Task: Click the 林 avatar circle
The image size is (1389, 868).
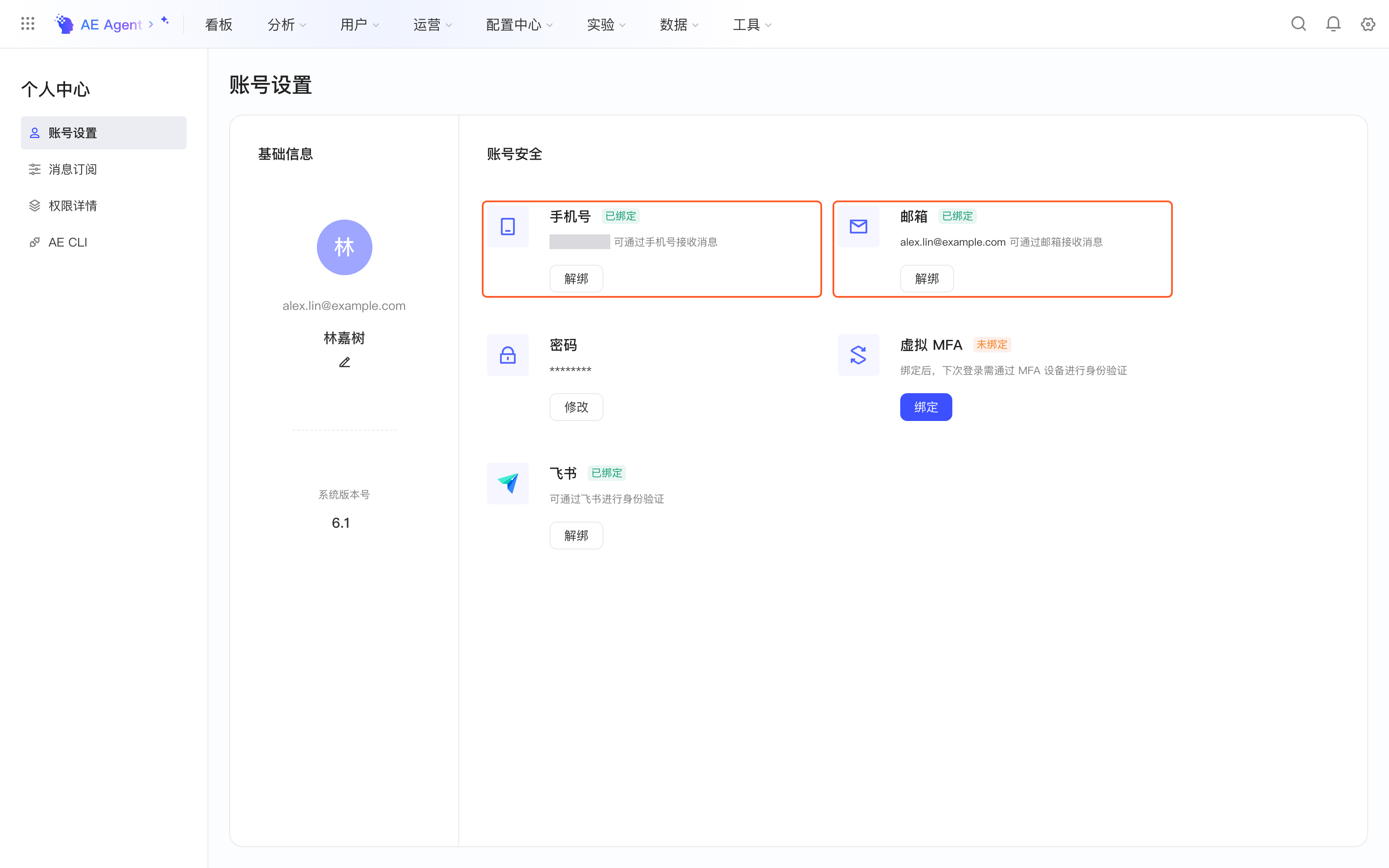Action: point(344,247)
